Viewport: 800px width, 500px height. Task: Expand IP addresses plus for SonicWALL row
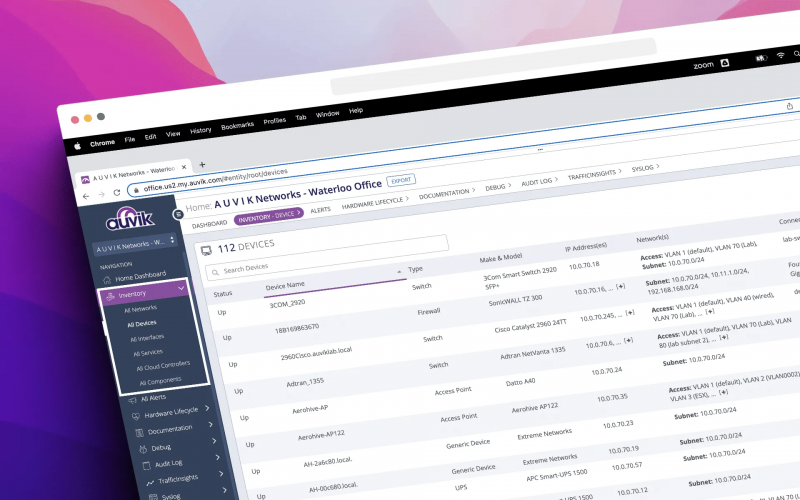point(621,287)
